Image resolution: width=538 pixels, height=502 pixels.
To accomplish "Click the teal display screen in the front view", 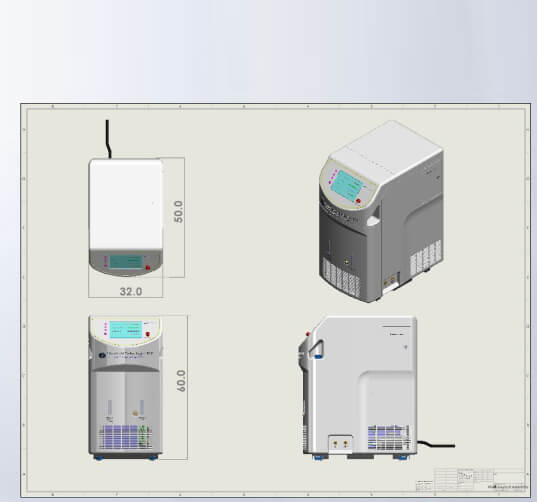I will coord(126,330).
